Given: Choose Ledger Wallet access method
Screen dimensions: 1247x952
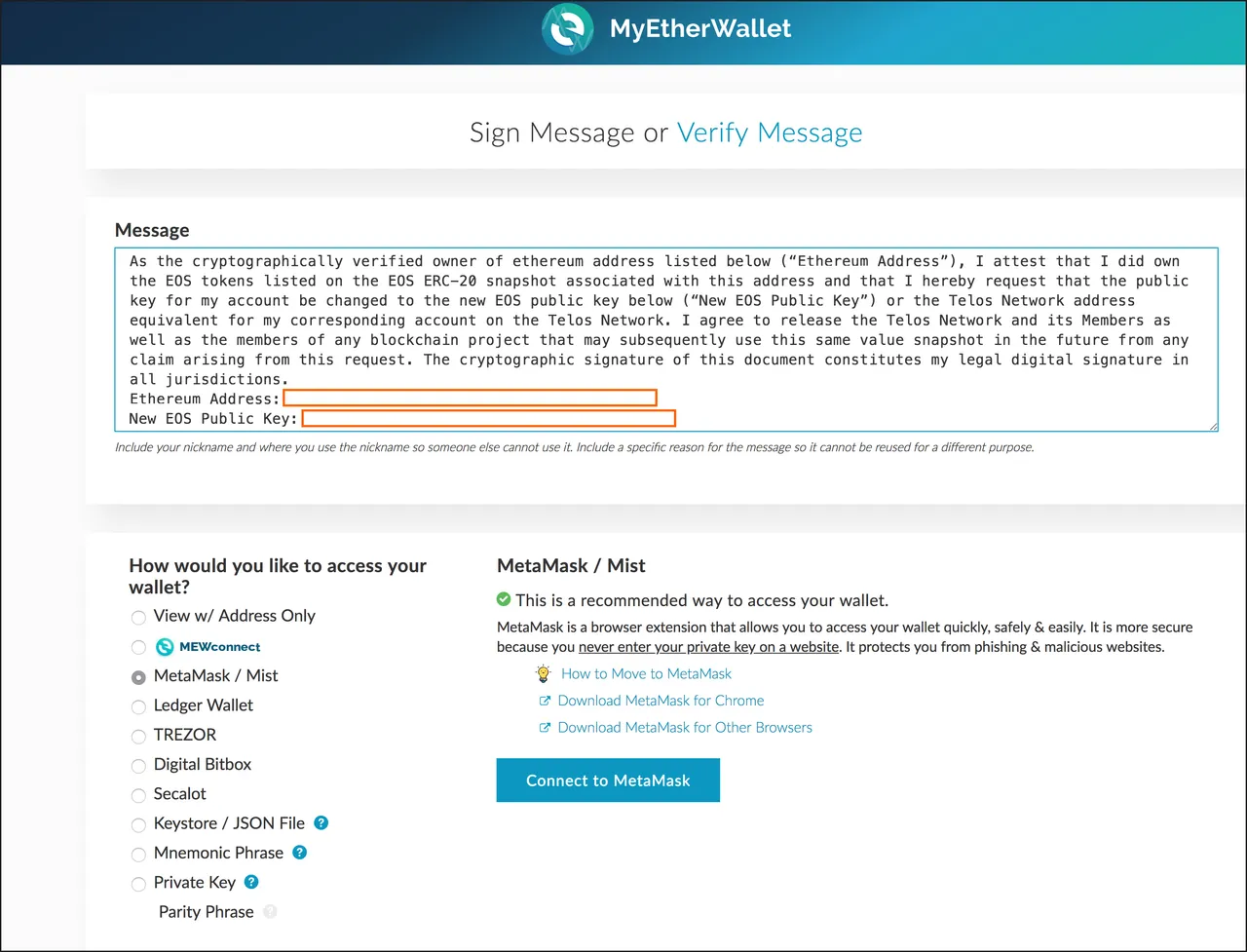Looking at the screenshot, I should (138, 706).
